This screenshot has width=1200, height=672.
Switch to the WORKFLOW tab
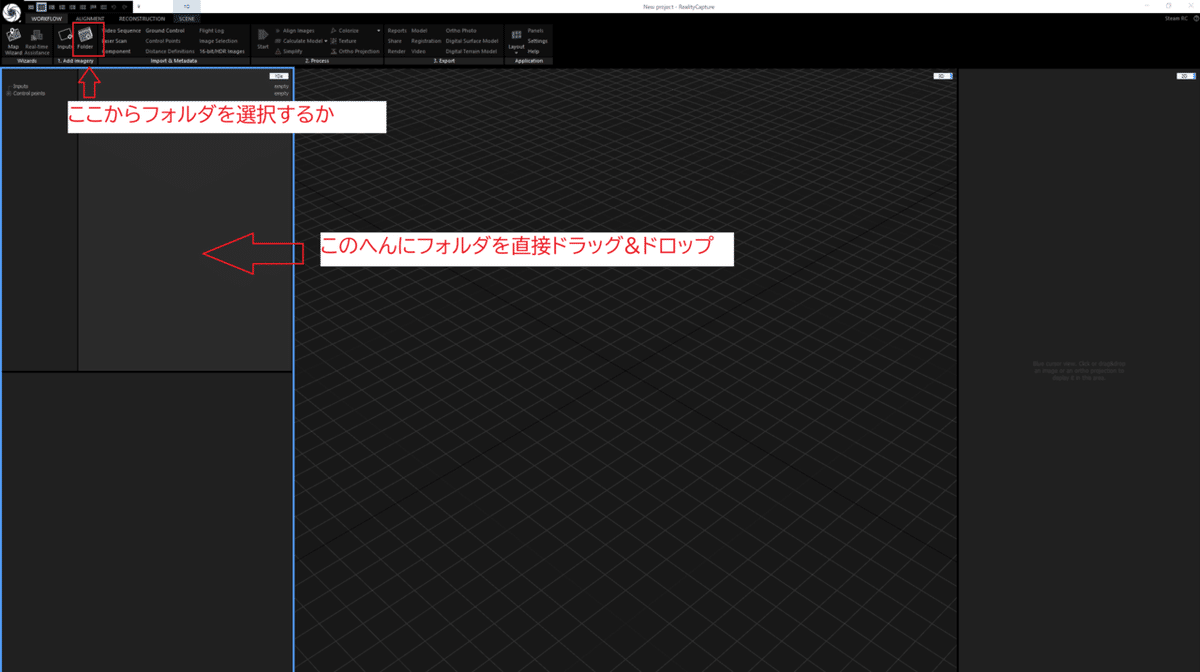pos(46,18)
